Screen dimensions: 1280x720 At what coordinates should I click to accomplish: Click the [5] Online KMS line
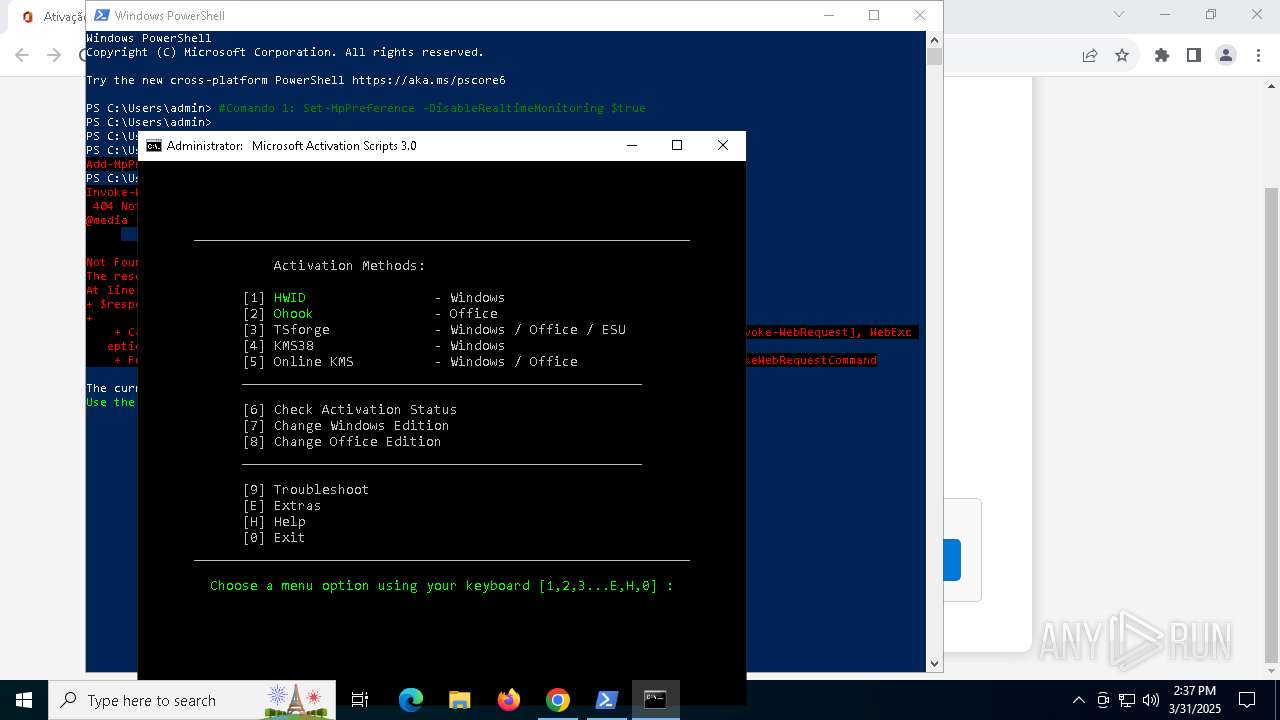(x=410, y=361)
